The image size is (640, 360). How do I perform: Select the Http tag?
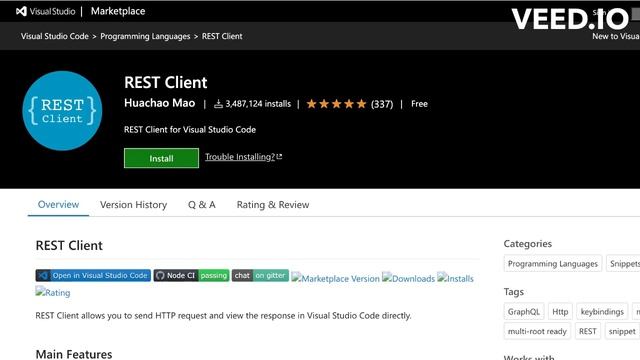560,312
